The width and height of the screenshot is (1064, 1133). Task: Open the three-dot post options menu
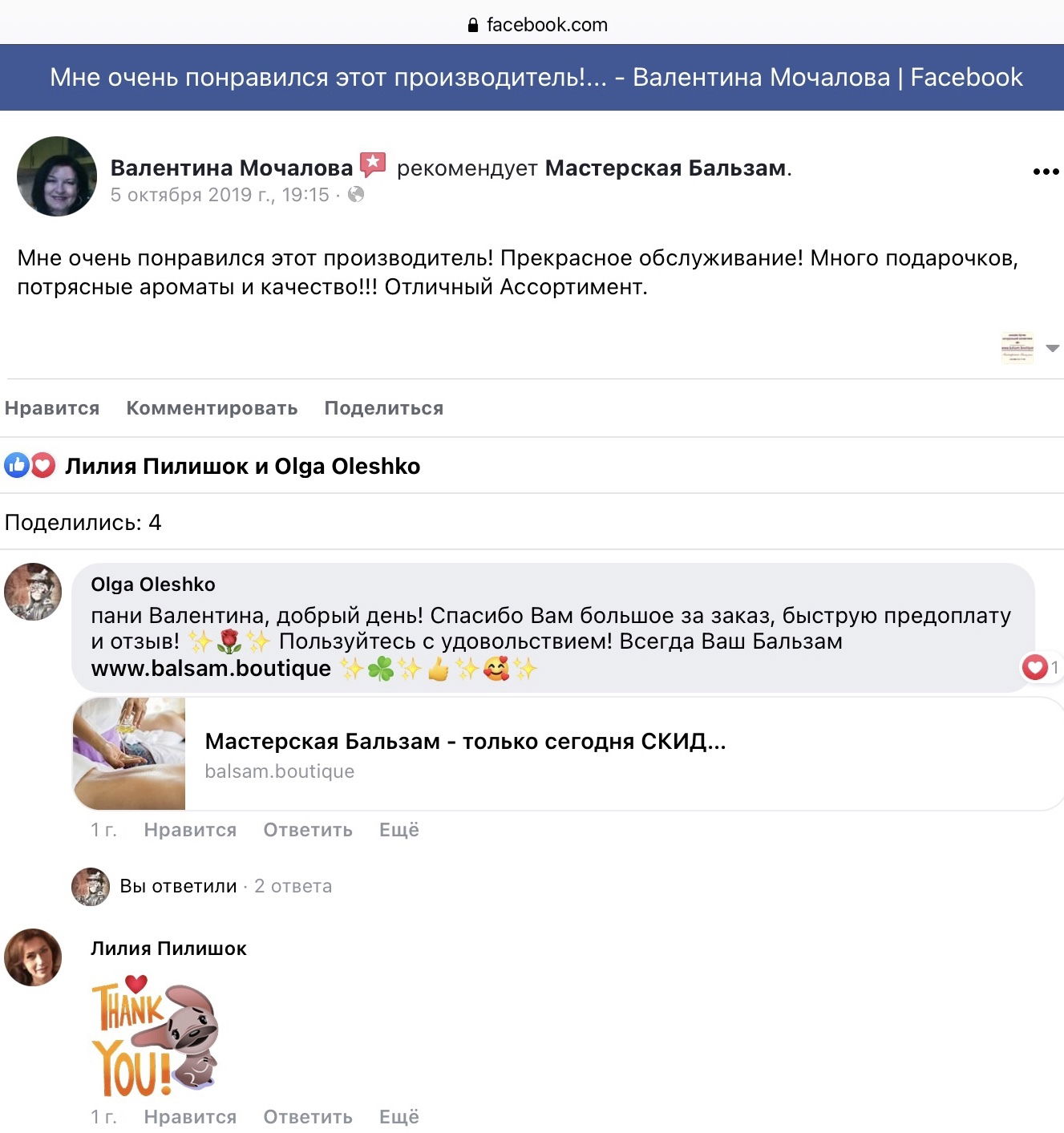1046,172
